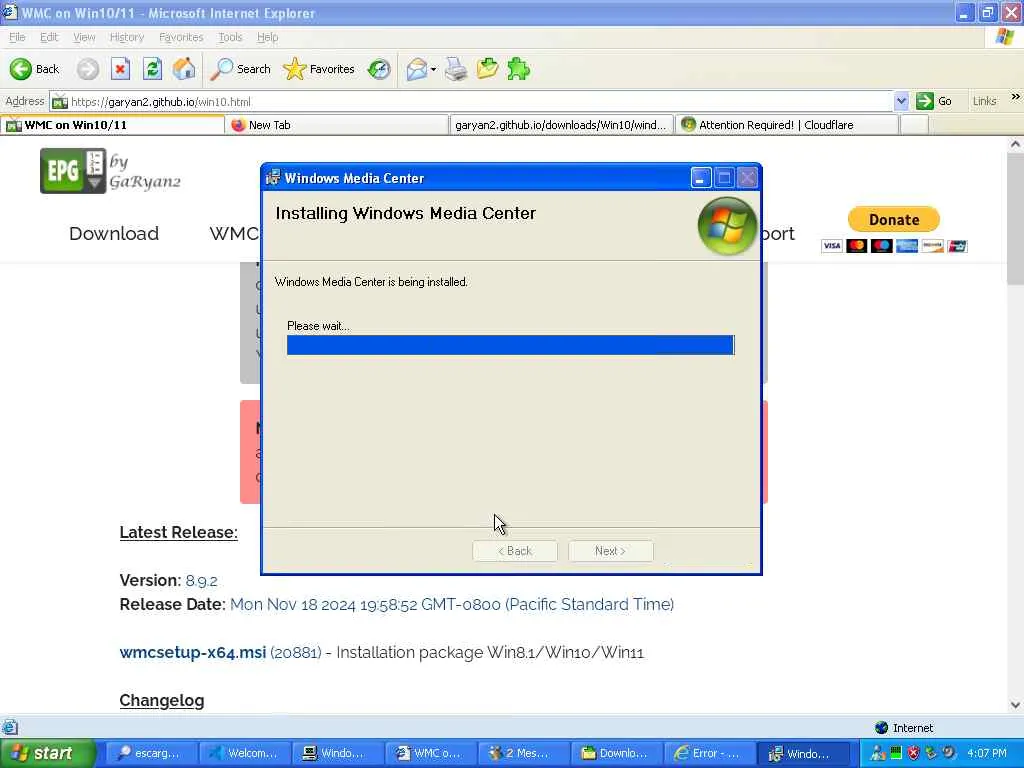Click the green Go arrow button

point(933,101)
